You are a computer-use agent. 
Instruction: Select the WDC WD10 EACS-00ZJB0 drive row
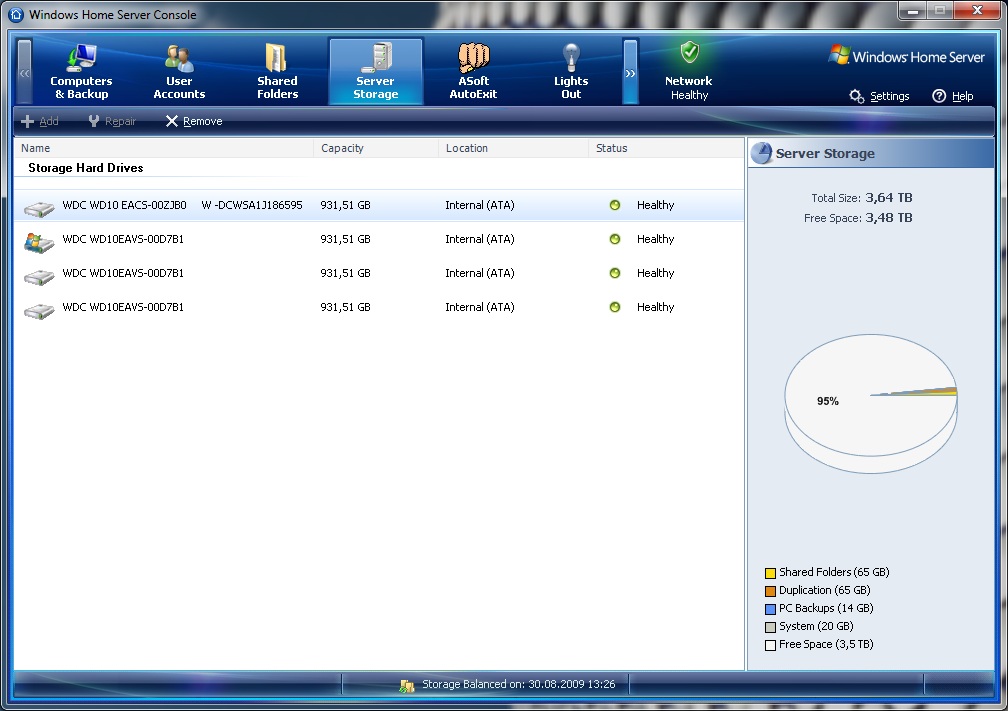(379, 205)
